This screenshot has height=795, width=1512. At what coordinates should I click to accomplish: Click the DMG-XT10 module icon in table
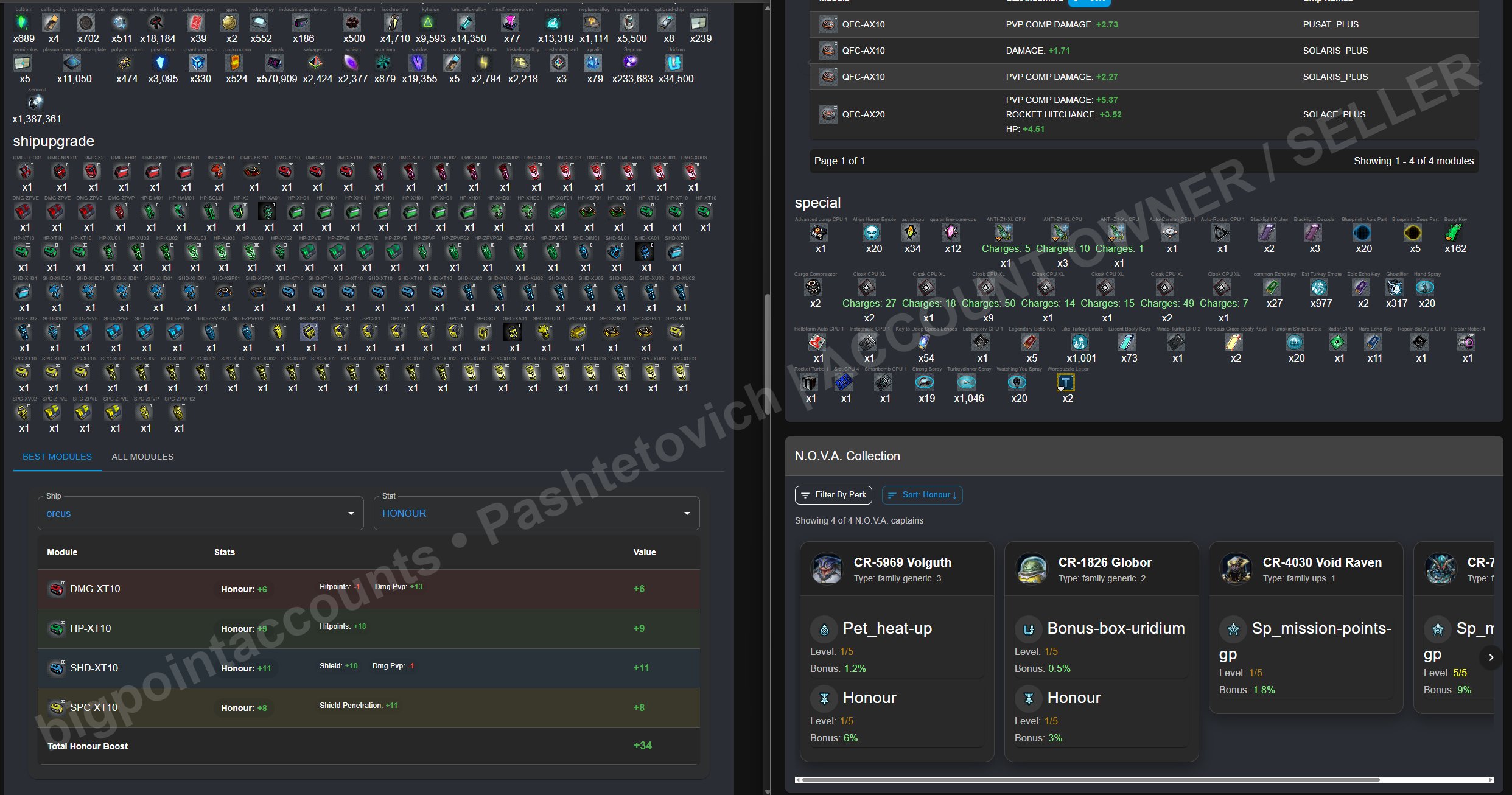57,589
